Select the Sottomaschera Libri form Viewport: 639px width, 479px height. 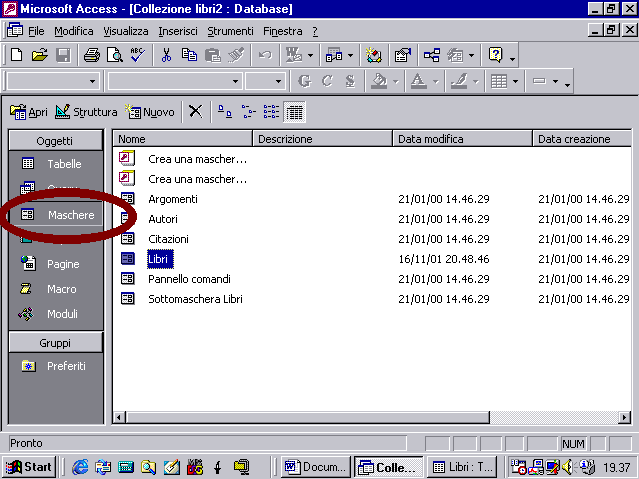click(195, 299)
